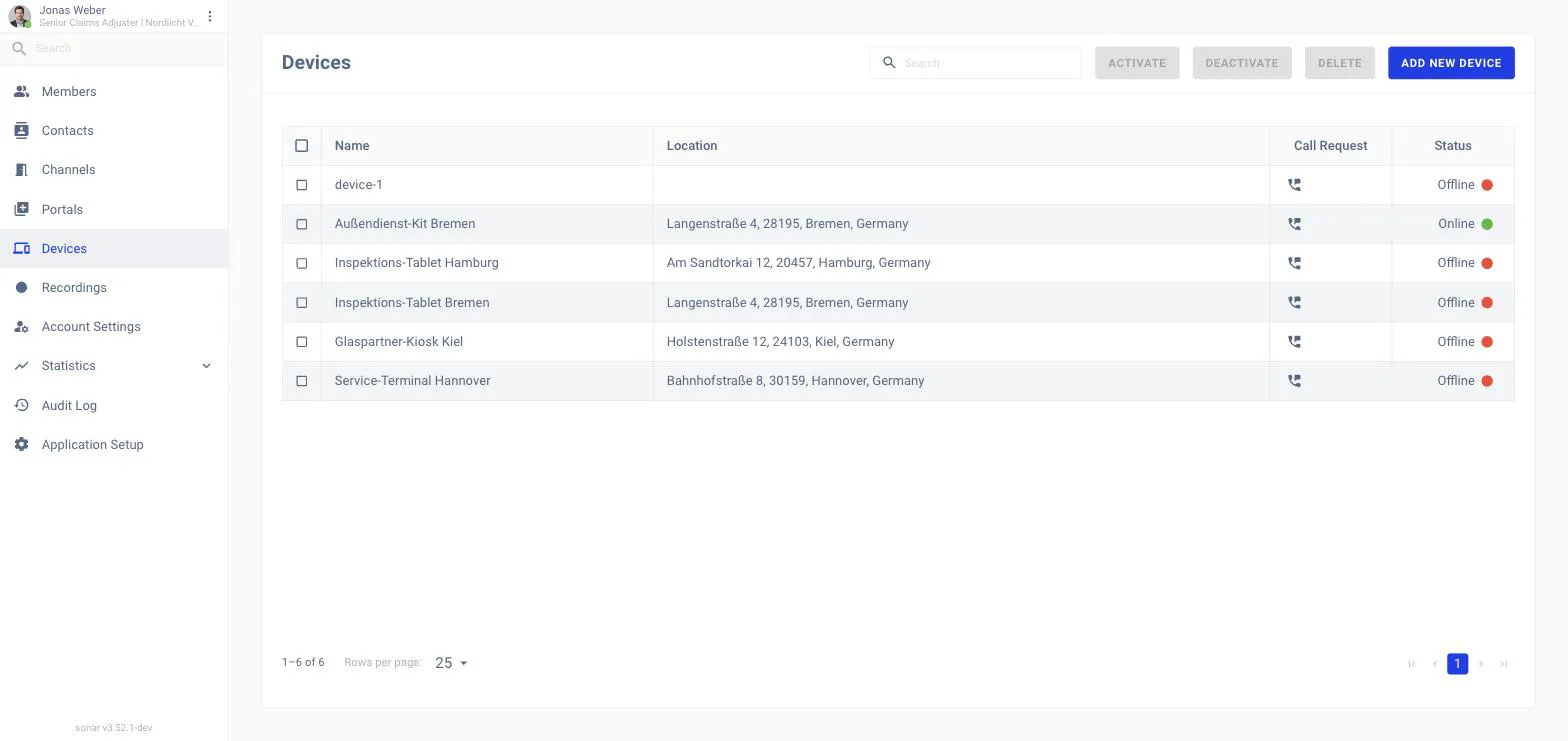Select the Glaspartner-Kiosk Kiel checkbox
Image resolution: width=1568 pixels, height=741 pixels.
tap(301, 341)
